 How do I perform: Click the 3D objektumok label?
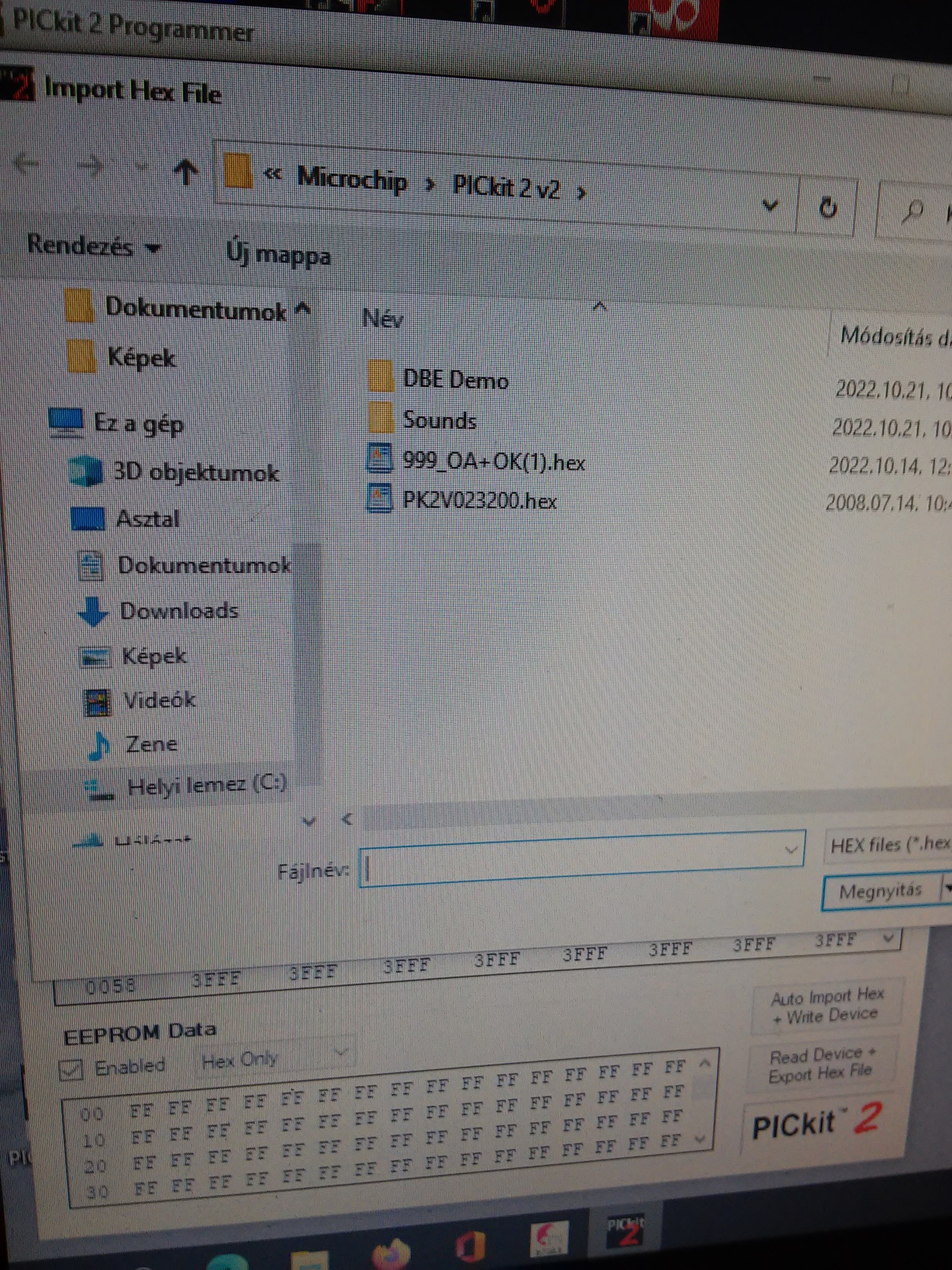(196, 472)
